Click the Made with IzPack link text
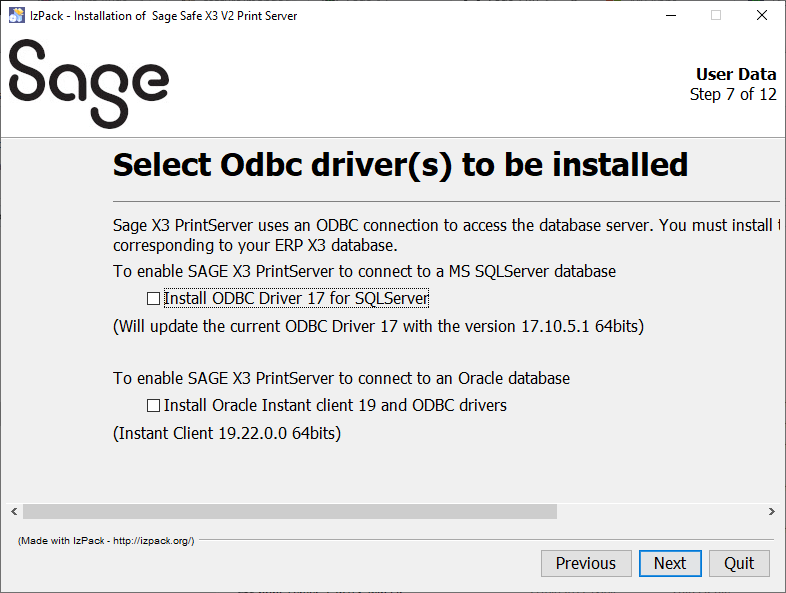786x593 pixels. [106, 541]
